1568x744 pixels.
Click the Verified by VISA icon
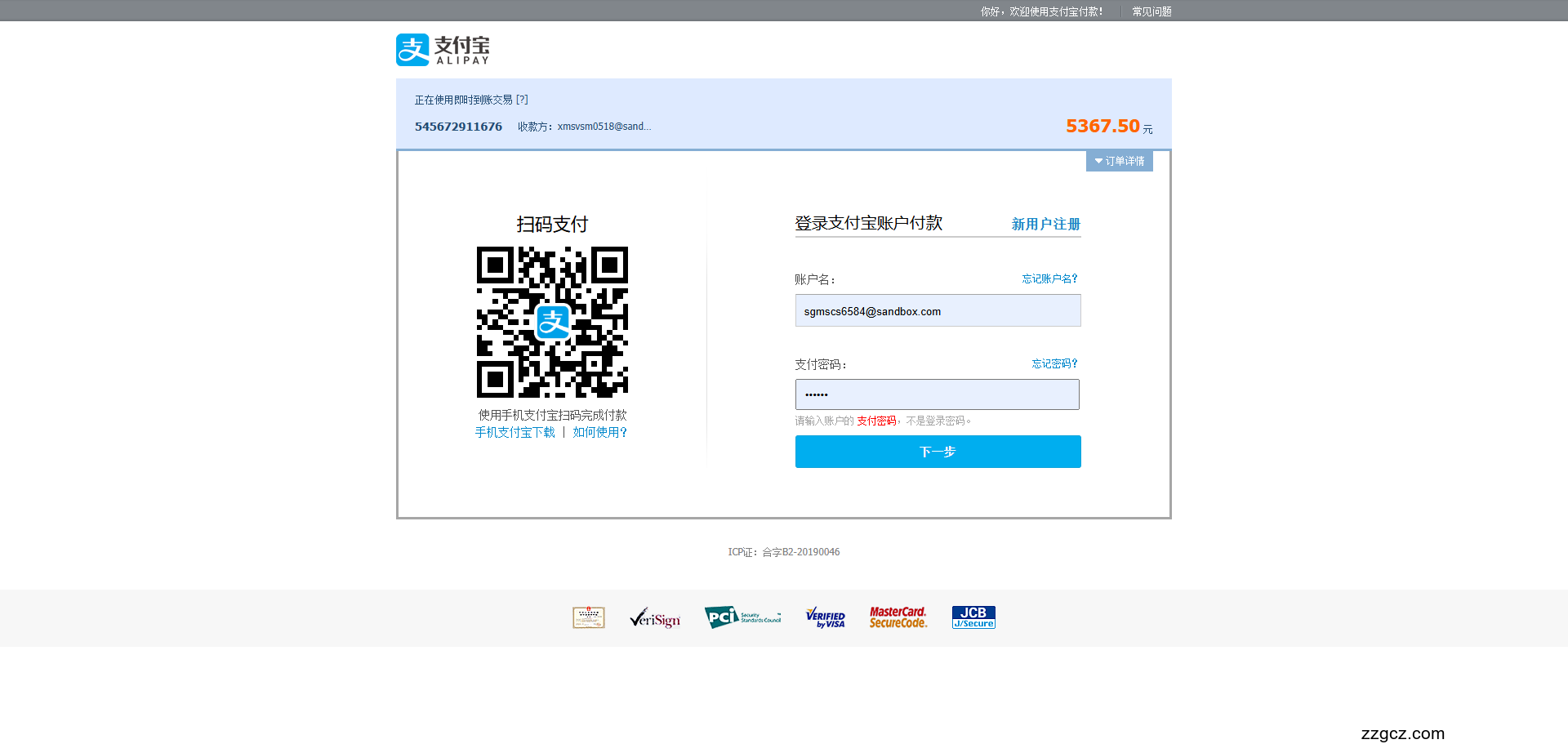coord(825,617)
